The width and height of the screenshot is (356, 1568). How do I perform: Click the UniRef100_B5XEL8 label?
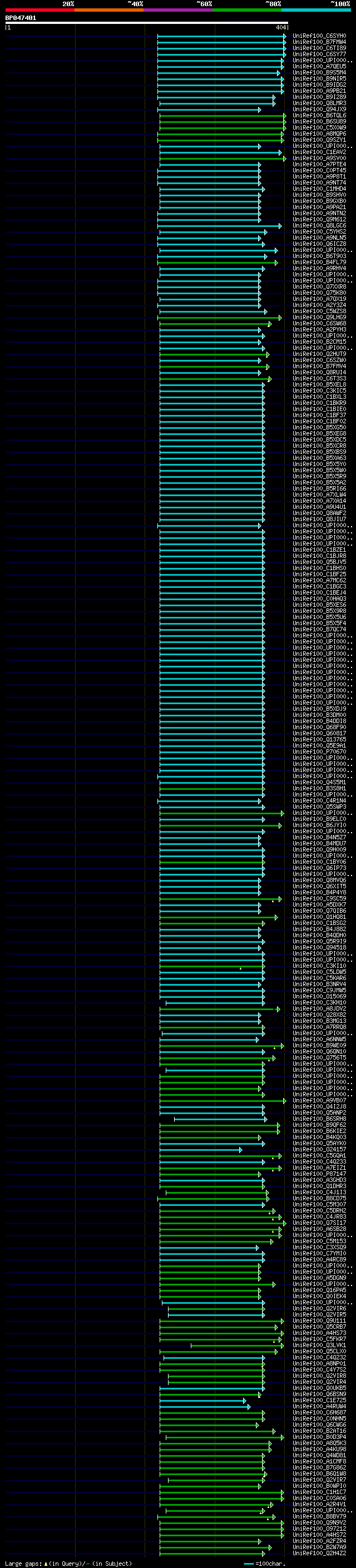click(x=319, y=385)
